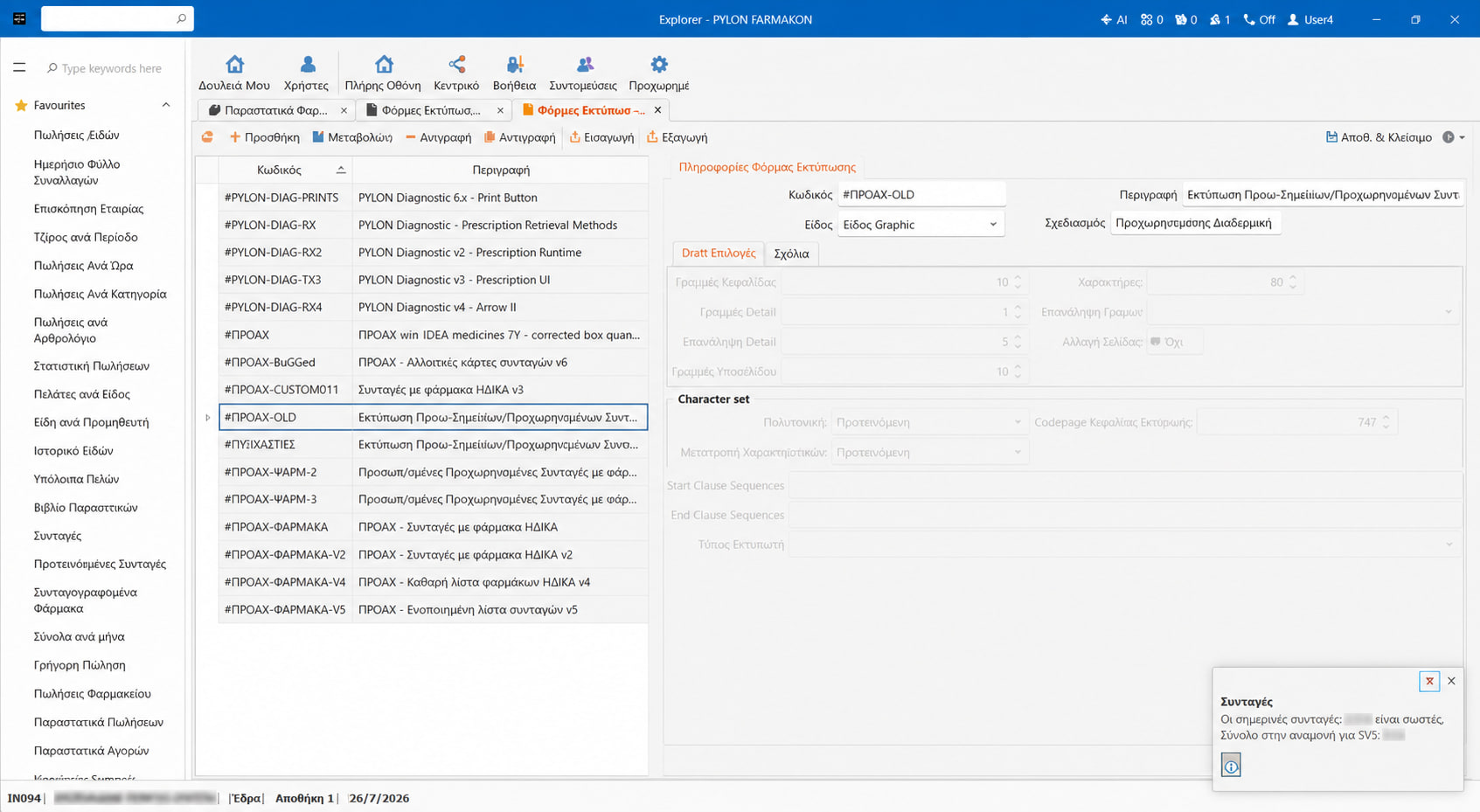
Task: Click the Favourites star icon
Action: [x=22, y=106]
